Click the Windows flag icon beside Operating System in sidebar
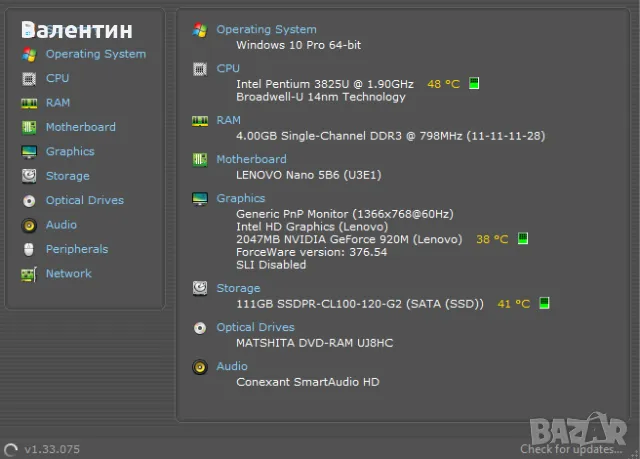Image resolution: width=640 pixels, height=459 pixels. [28, 54]
